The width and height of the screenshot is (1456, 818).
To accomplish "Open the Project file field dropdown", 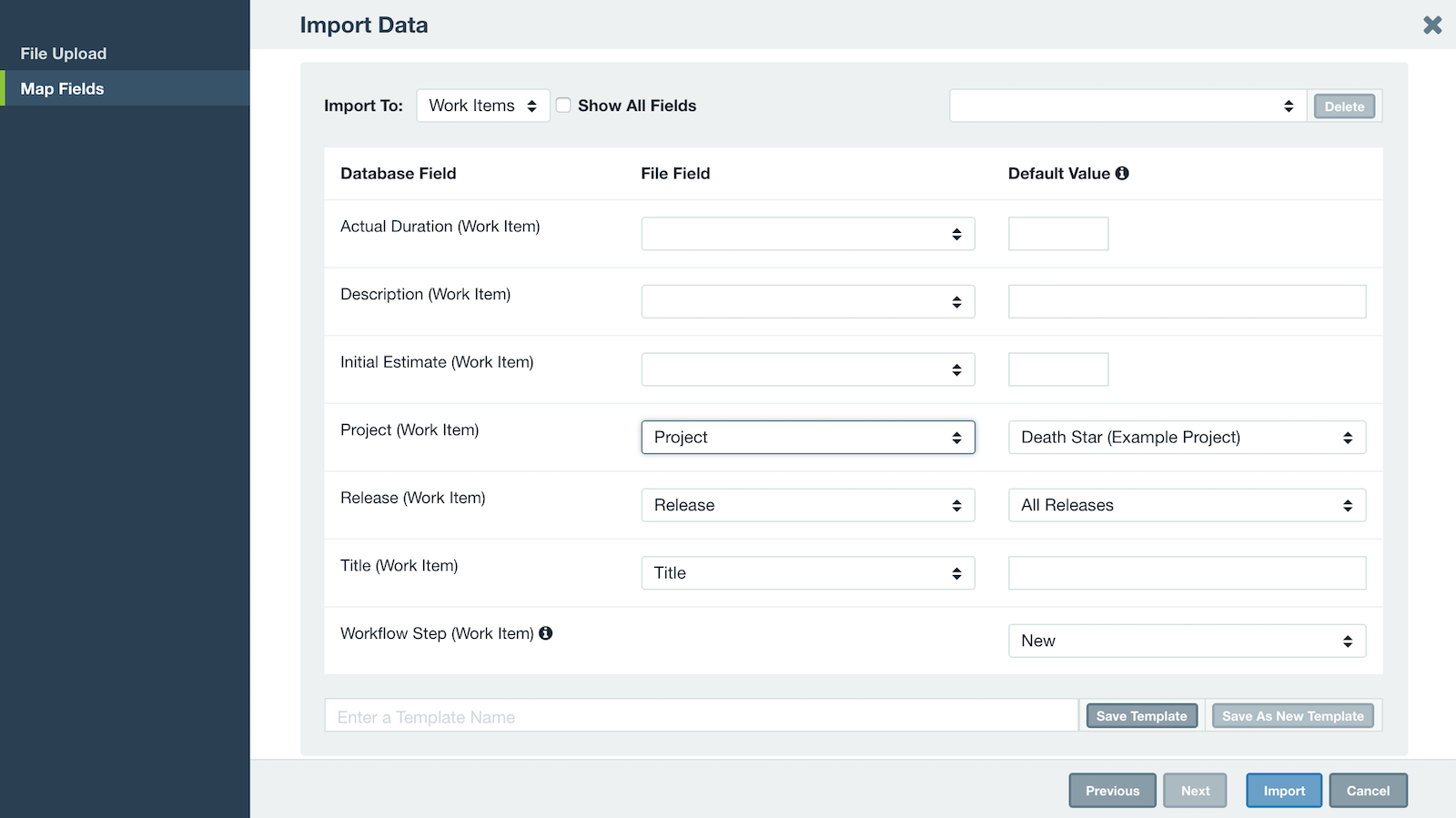I will [807, 438].
